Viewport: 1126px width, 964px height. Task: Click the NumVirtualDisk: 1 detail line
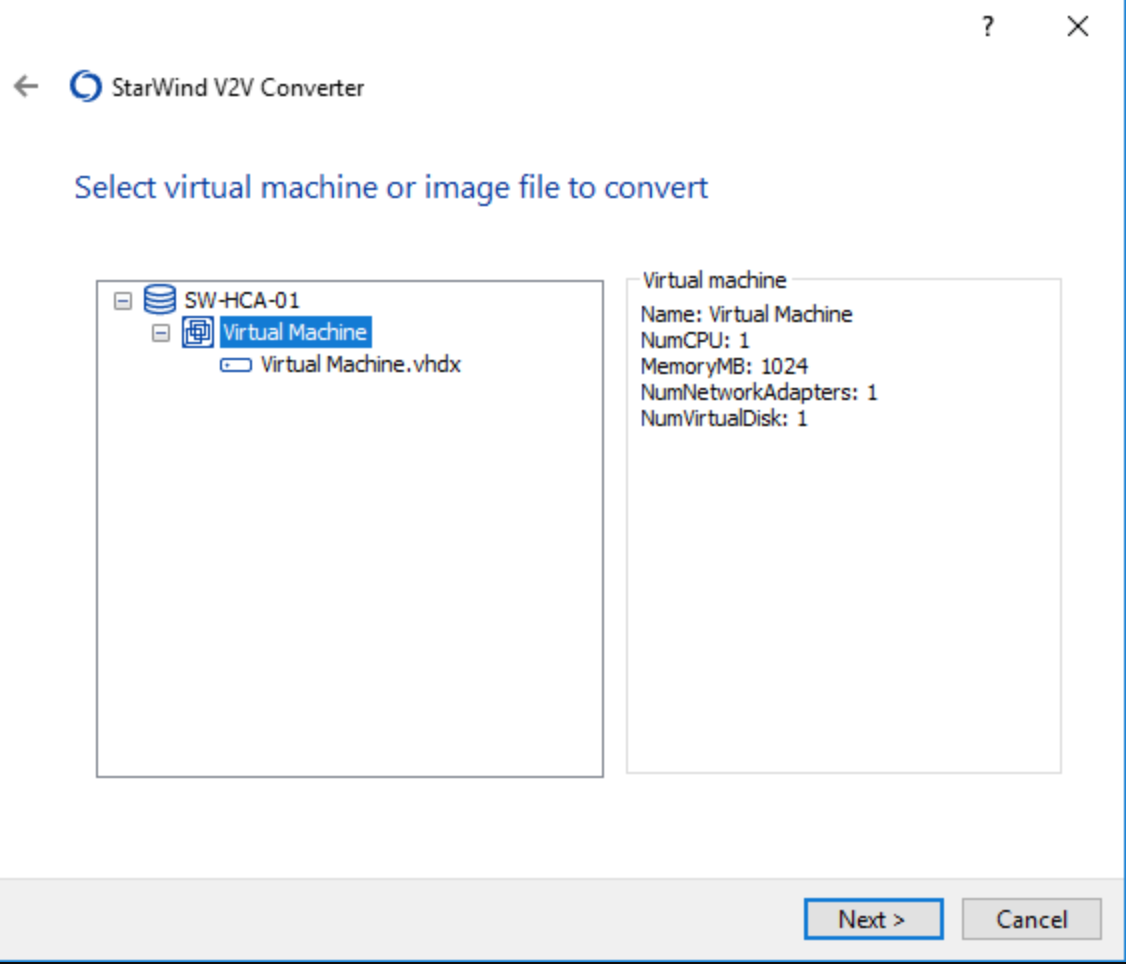724,418
